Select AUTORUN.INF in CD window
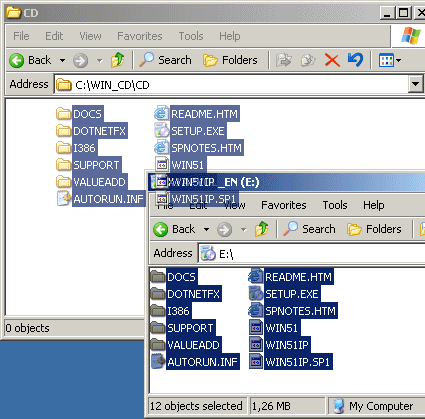 click(x=101, y=199)
